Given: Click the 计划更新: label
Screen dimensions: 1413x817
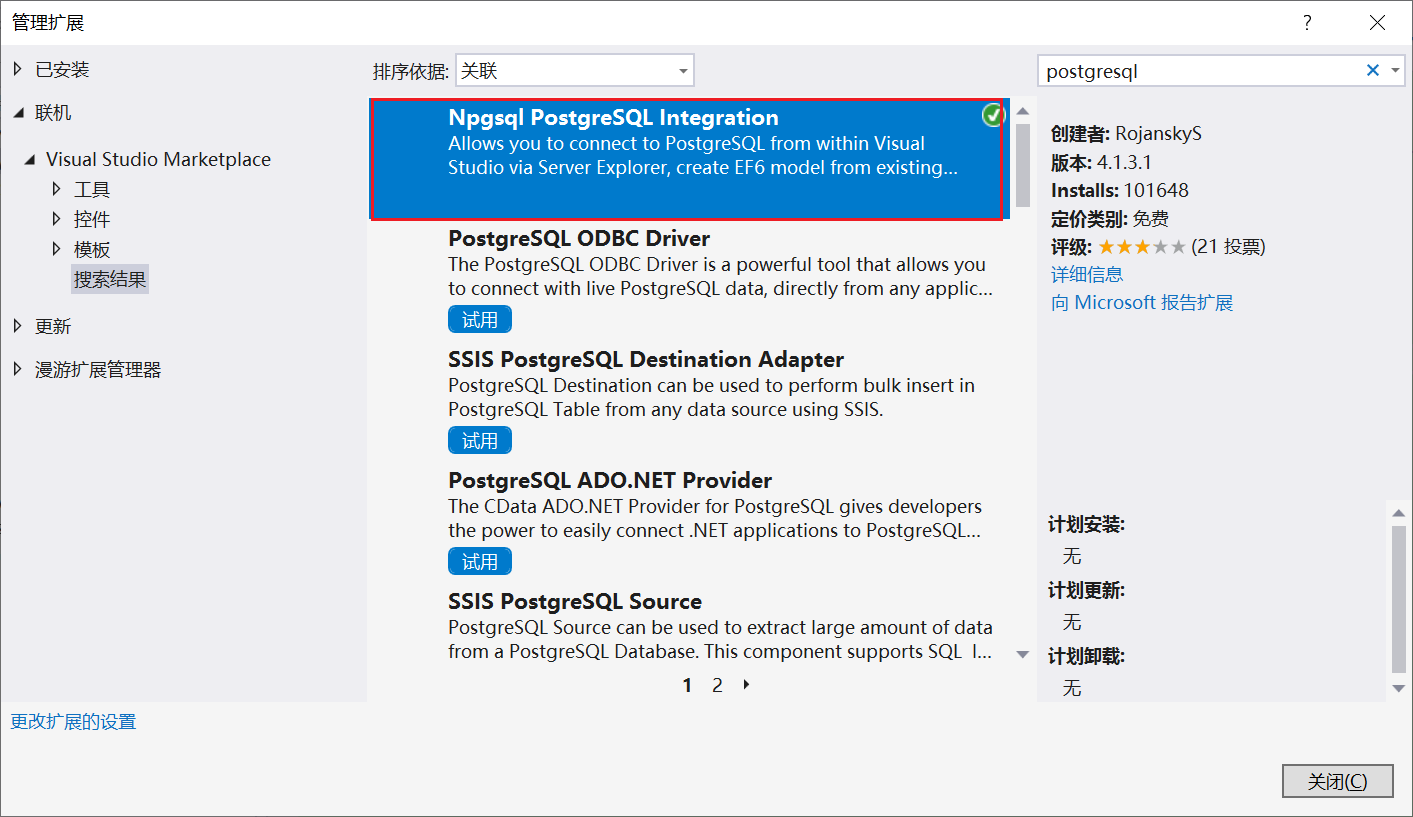Looking at the screenshot, I should tap(1086, 591).
